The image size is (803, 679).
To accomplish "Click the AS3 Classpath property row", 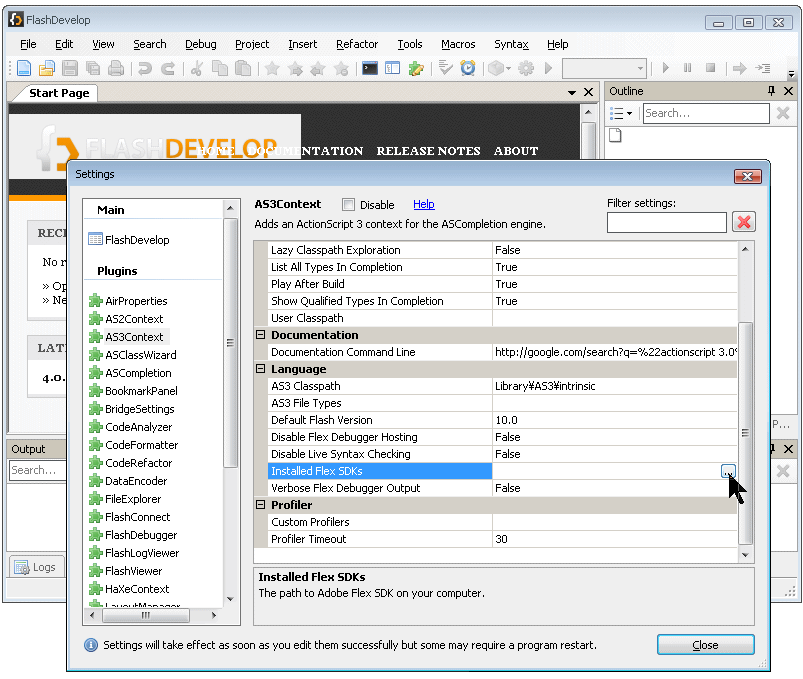I will 503,386.
